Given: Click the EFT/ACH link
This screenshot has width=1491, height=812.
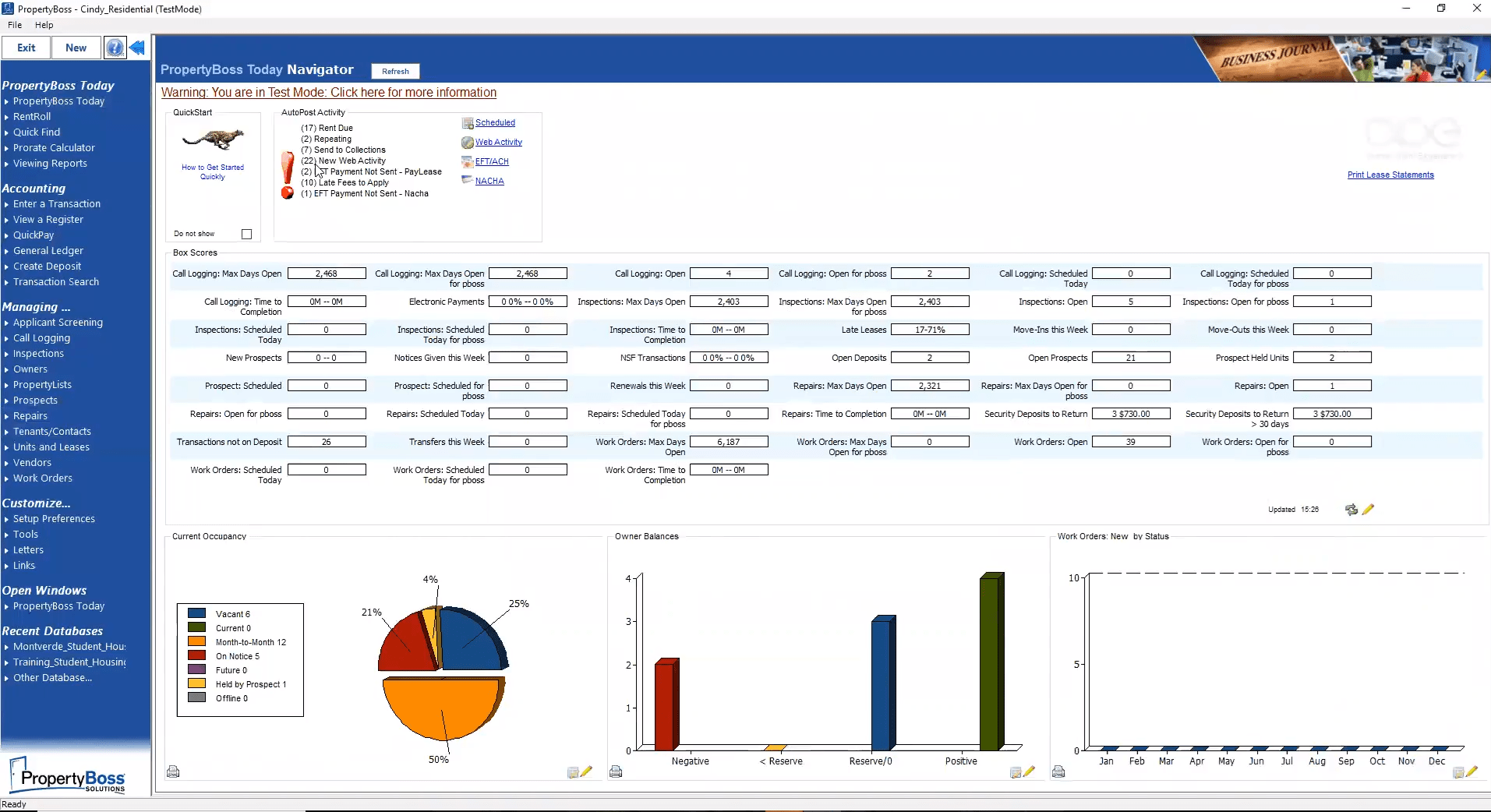Looking at the screenshot, I should (492, 161).
